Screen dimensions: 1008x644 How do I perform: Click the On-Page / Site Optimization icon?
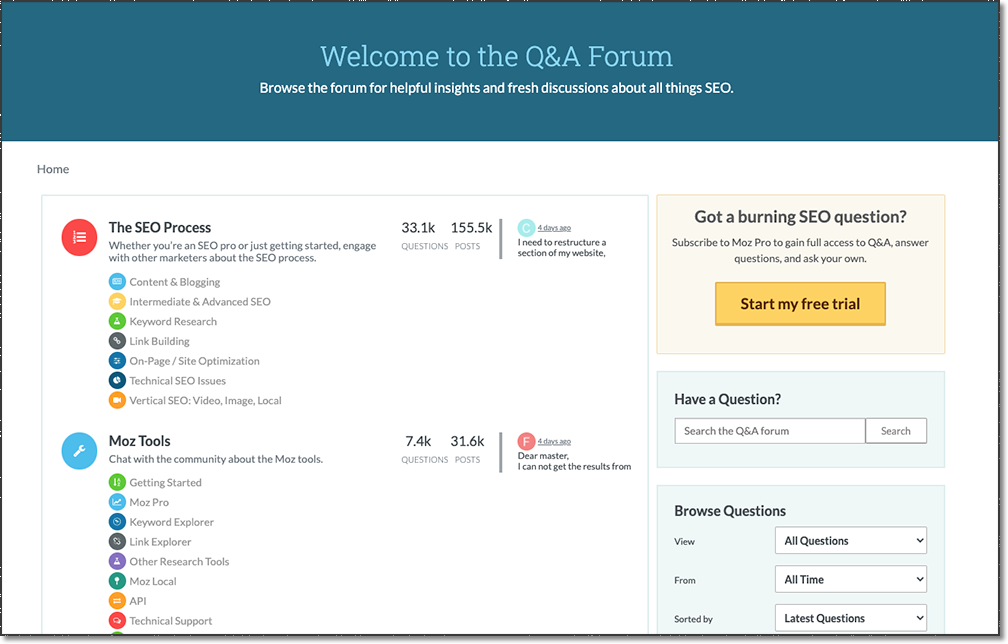[118, 361]
